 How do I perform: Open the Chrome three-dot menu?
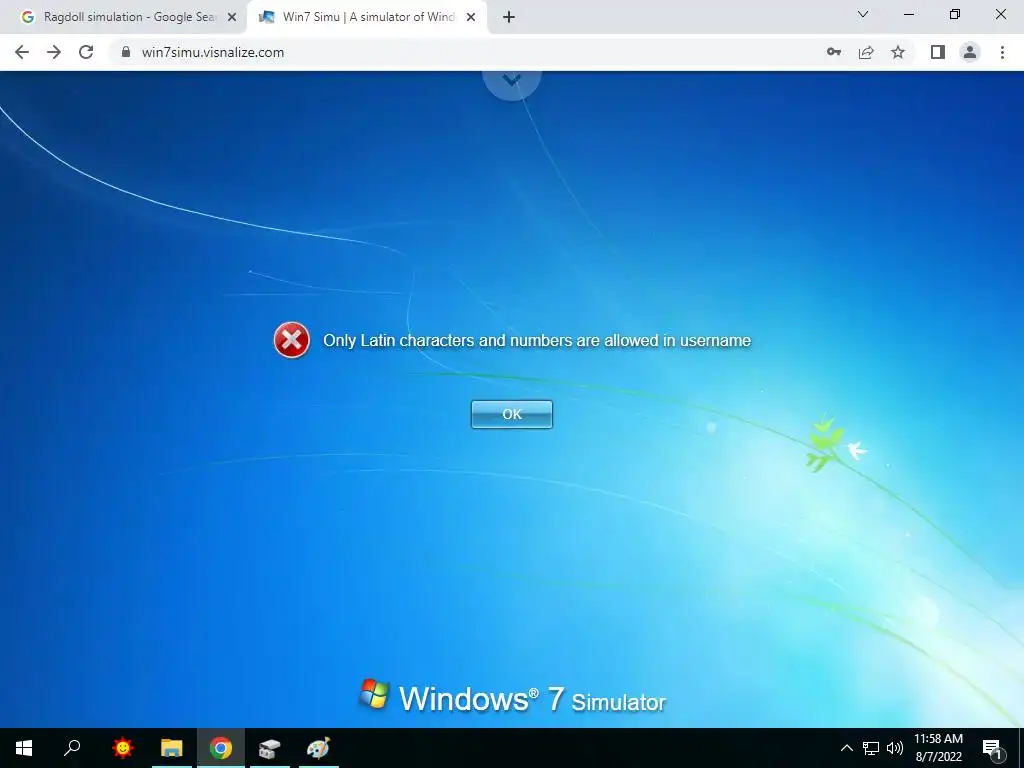[x=1002, y=52]
